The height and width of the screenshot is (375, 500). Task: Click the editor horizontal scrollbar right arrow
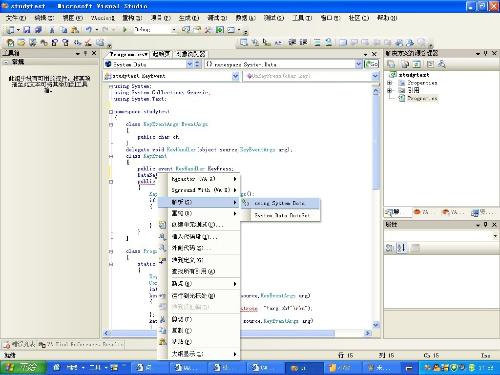[368, 333]
